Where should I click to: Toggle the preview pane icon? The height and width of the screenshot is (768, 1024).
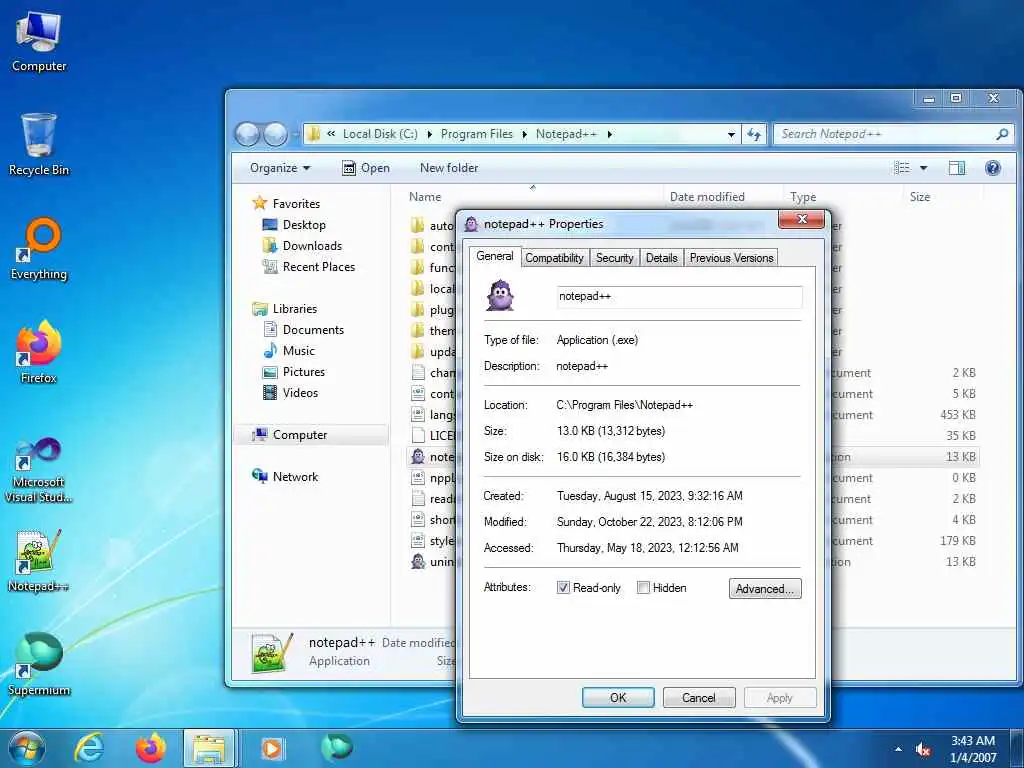[957, 168]
